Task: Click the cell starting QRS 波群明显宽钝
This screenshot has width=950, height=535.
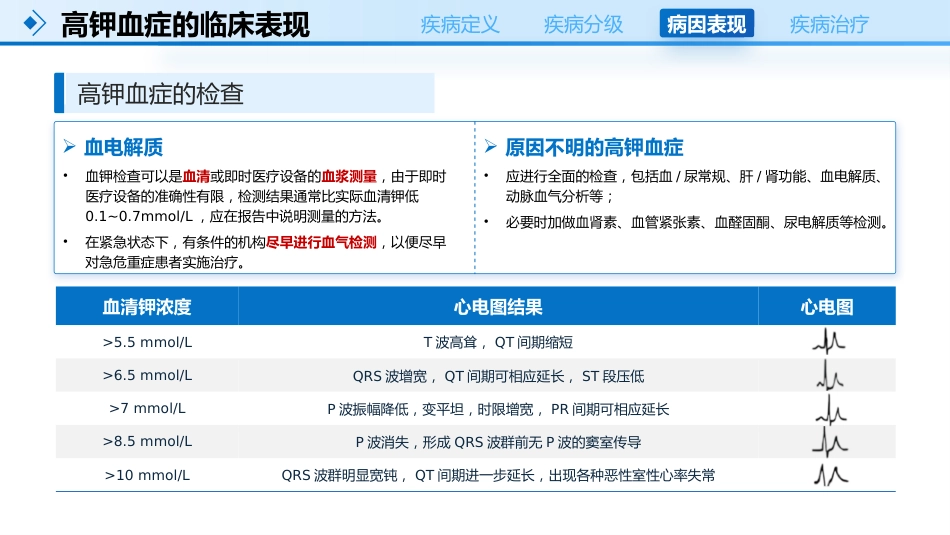Action: [x=498, y=476]
